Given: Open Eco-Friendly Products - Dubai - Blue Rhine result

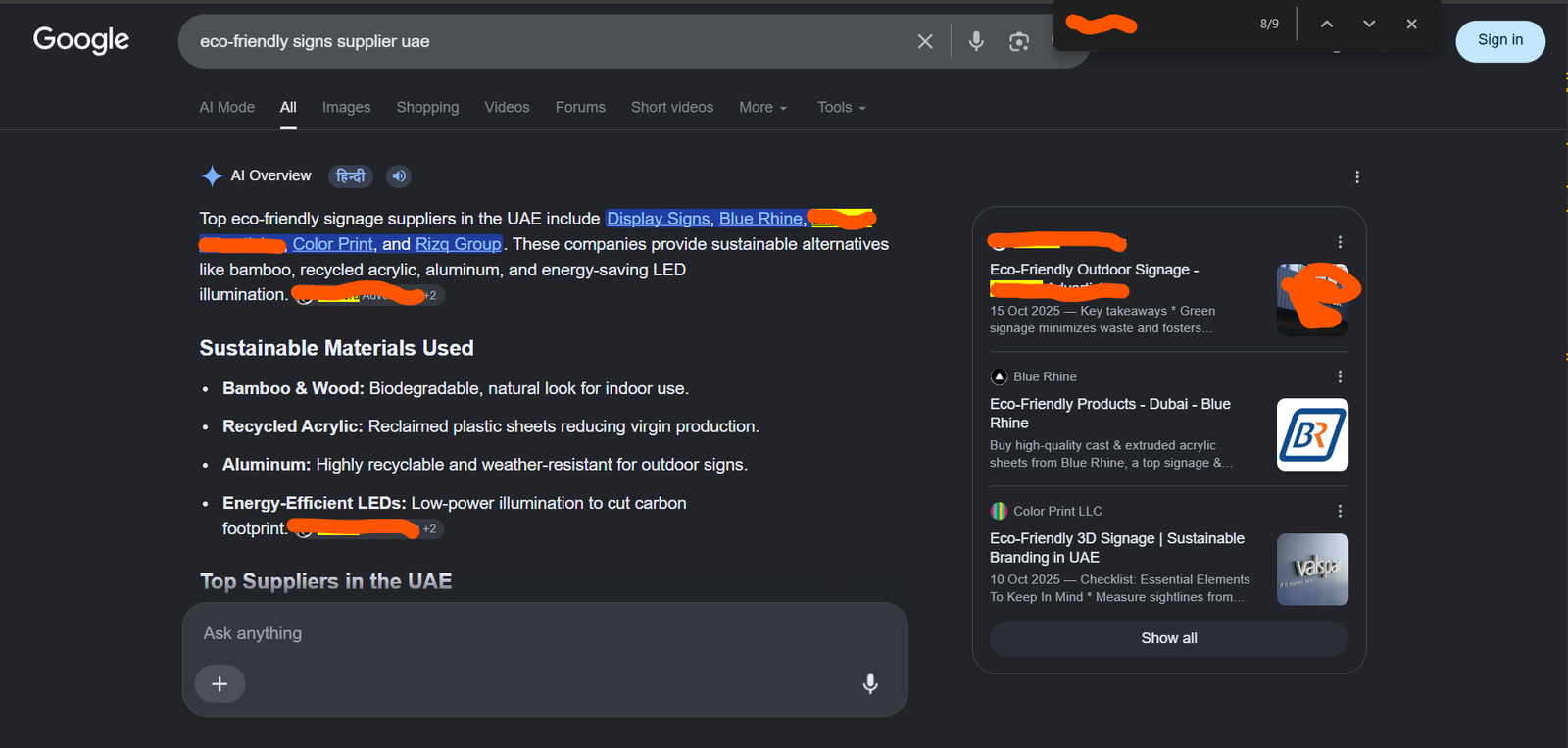Looking at the screenshot, I should [1110, 413].
